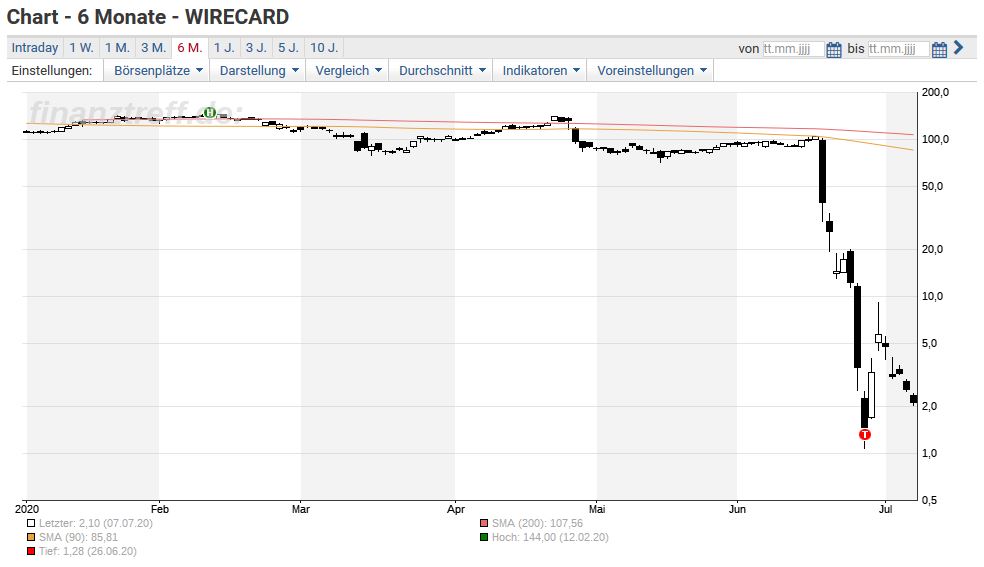Click 'SMA (90): 85,81' legend text
This screenshot has width=984, height=567.
78,537
